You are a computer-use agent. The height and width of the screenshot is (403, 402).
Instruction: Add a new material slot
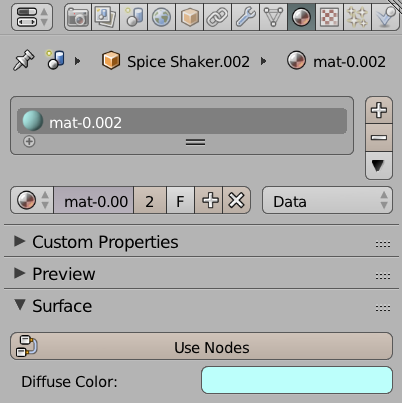(x=379, y=110)
